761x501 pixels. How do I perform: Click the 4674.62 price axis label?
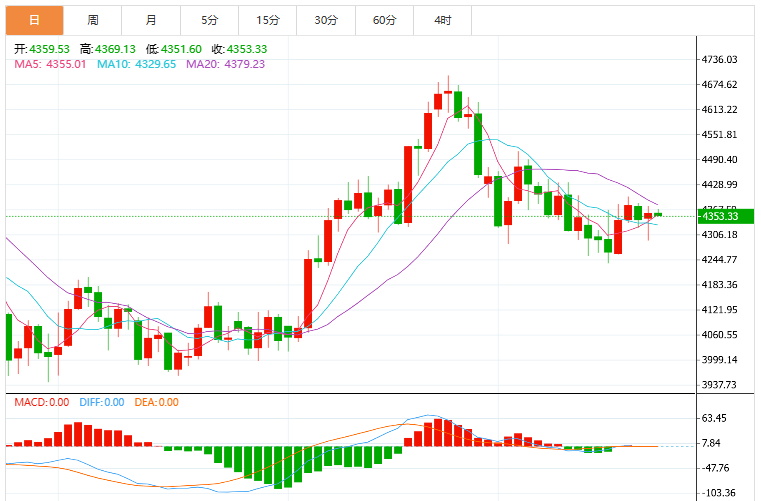719,84
